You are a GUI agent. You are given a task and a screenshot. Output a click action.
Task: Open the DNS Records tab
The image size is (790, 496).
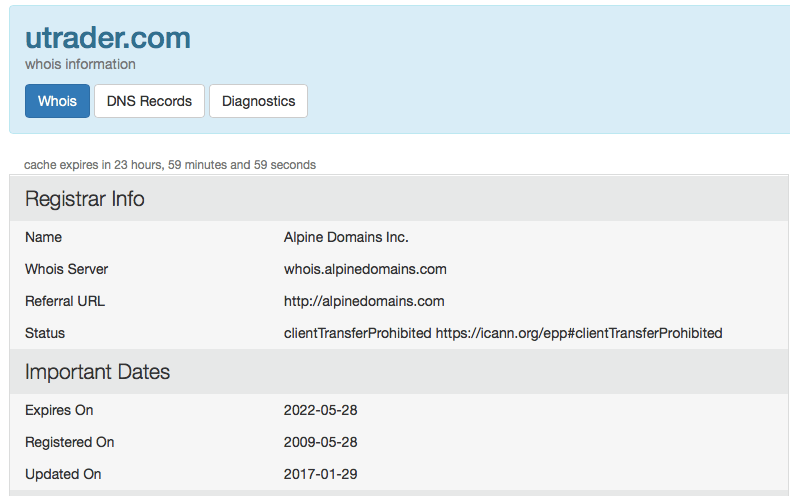149,101
